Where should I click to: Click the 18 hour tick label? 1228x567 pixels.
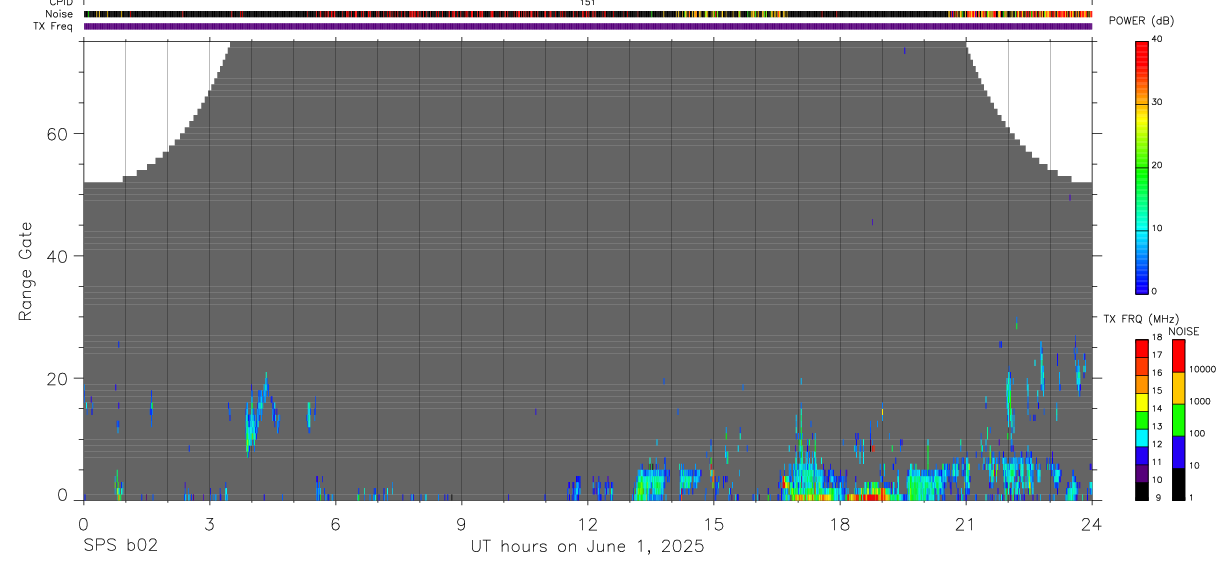(x=840, y=523)
